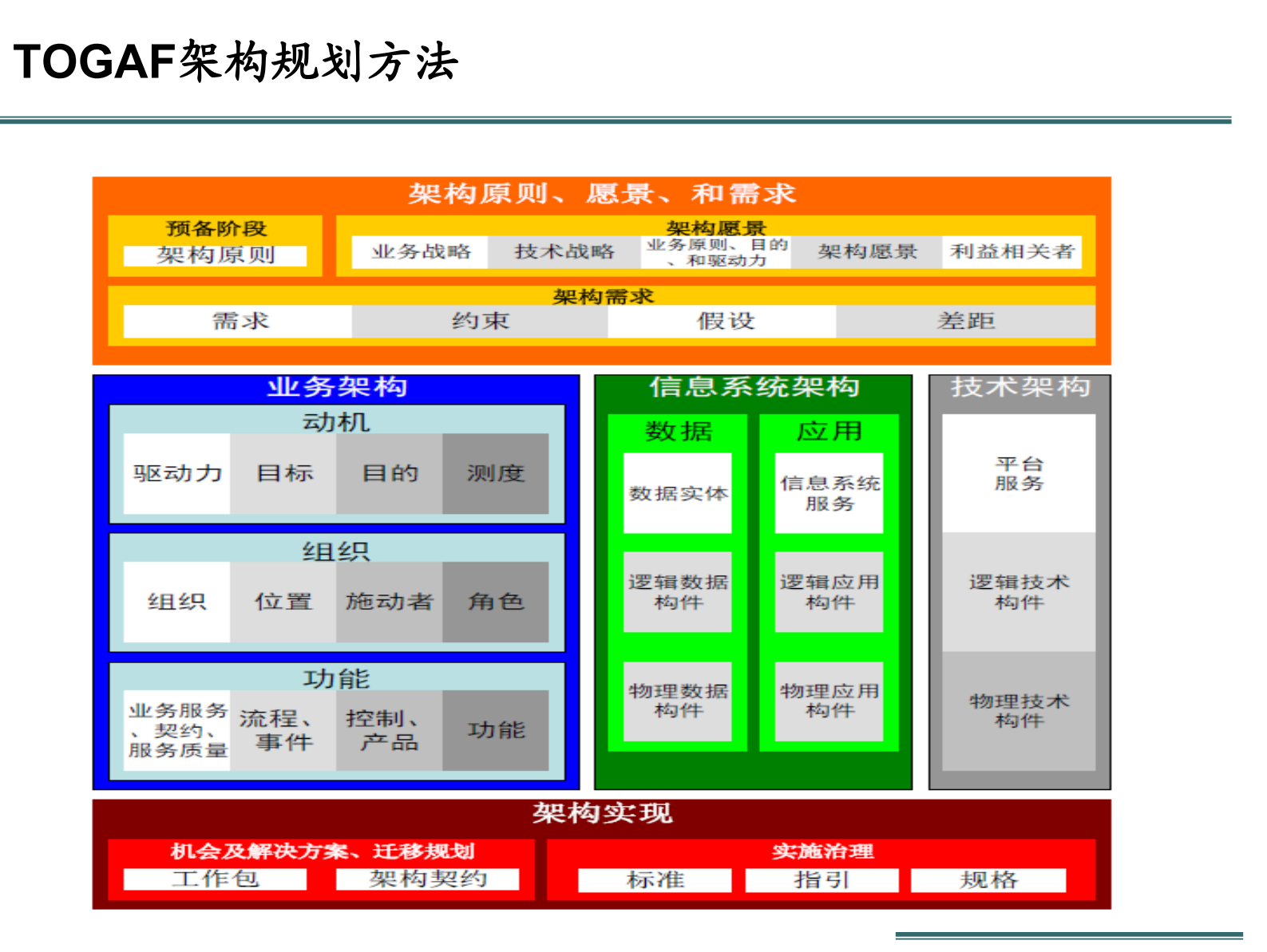This screenshot has height=952, width=1267.
Task: Click the 位置 cell
Action: (283, 602)
